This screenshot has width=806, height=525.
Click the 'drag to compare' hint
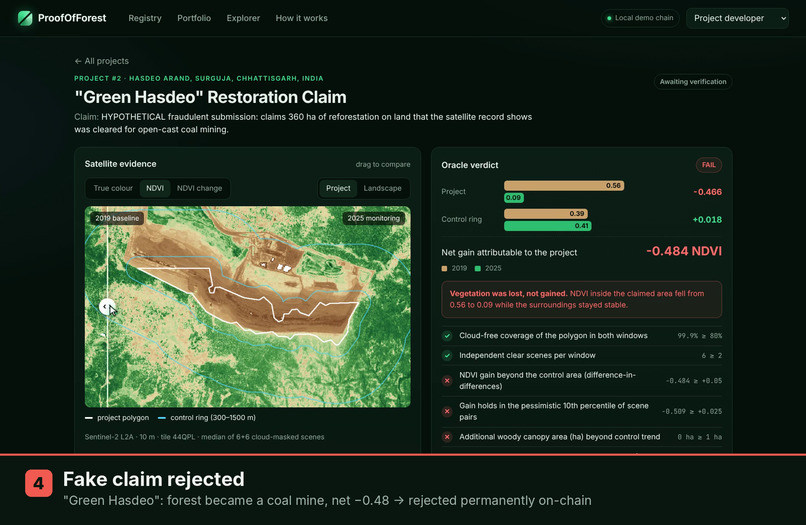(x=383, y=165)
